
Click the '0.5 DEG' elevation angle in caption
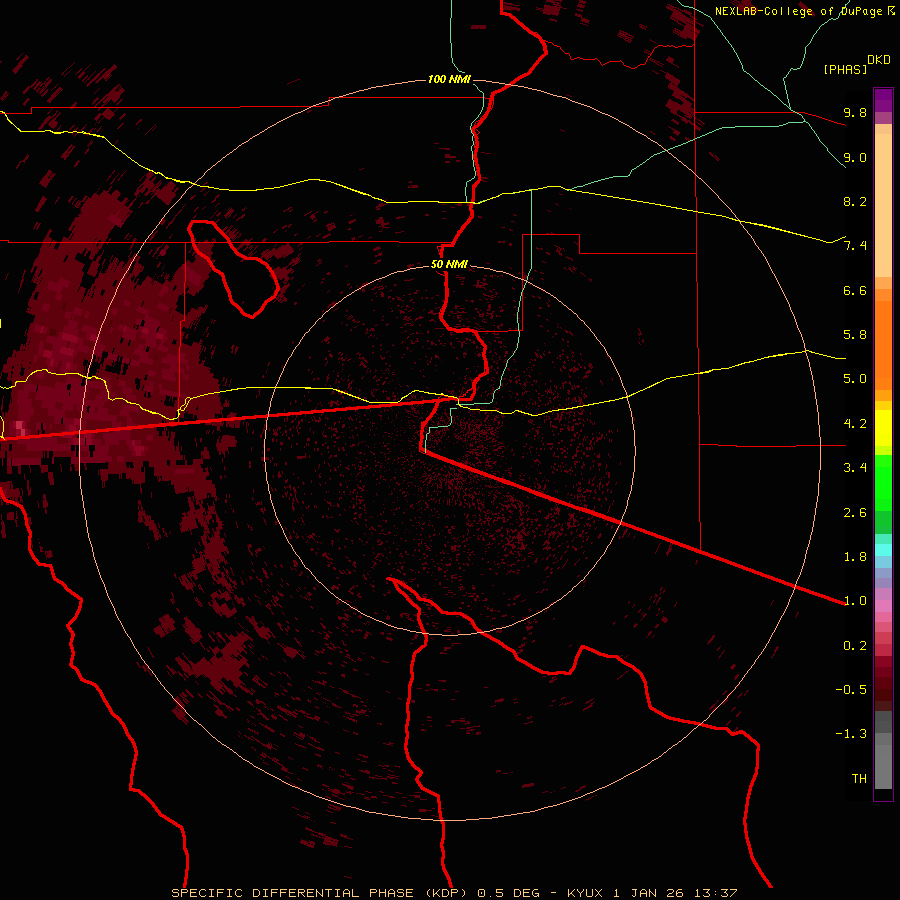pyautogui.click(x=509, y=893)
